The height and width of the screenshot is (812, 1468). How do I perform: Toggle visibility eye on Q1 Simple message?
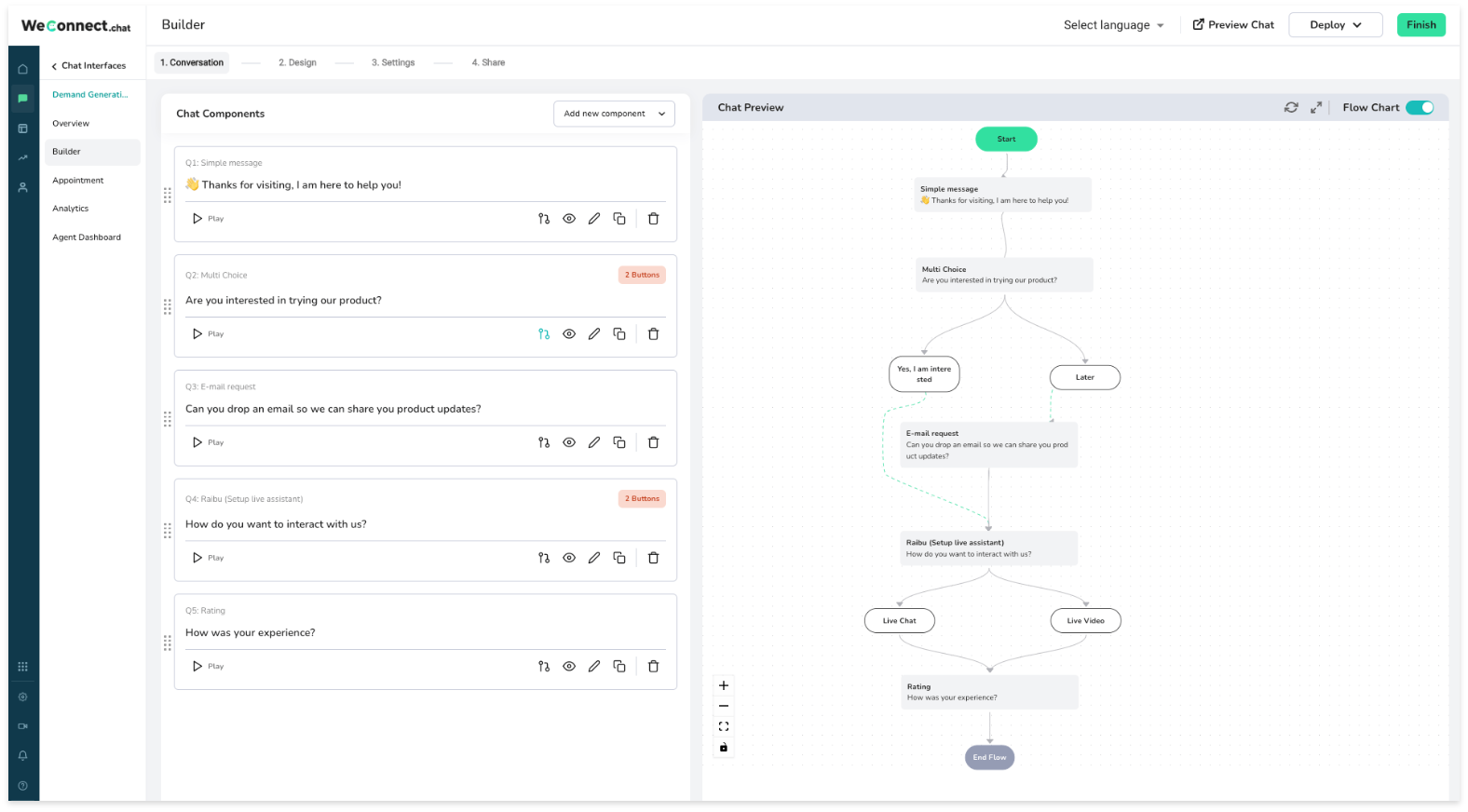569,219
